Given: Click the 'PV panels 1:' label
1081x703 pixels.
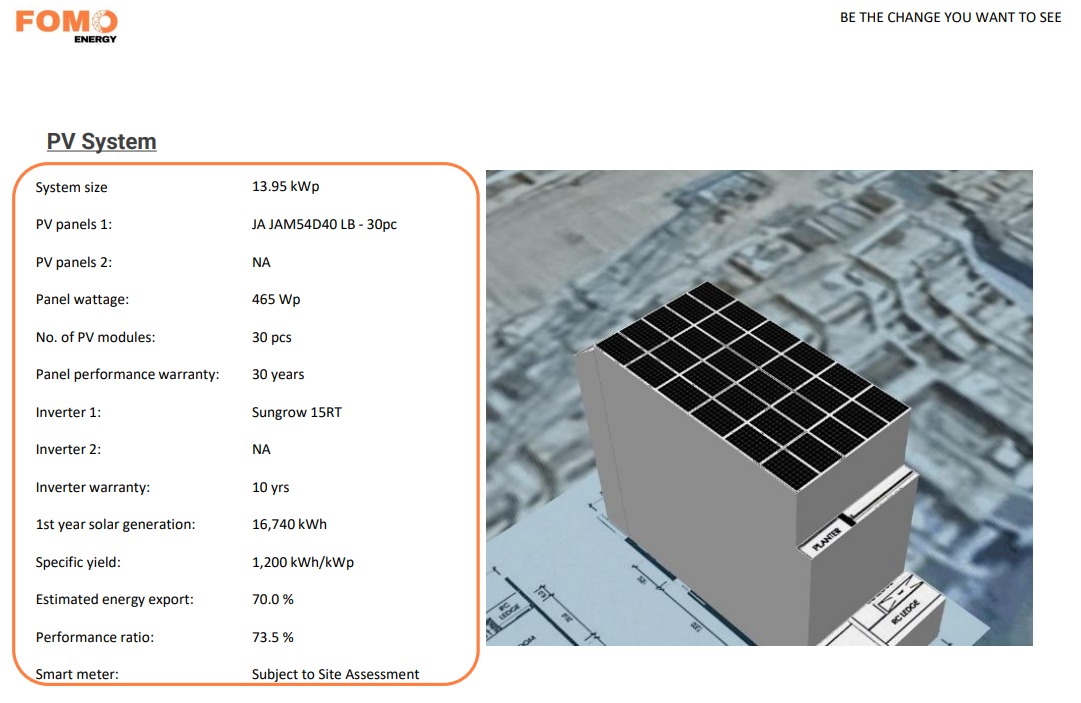Looking at the screenshot, I should [74, 225].
